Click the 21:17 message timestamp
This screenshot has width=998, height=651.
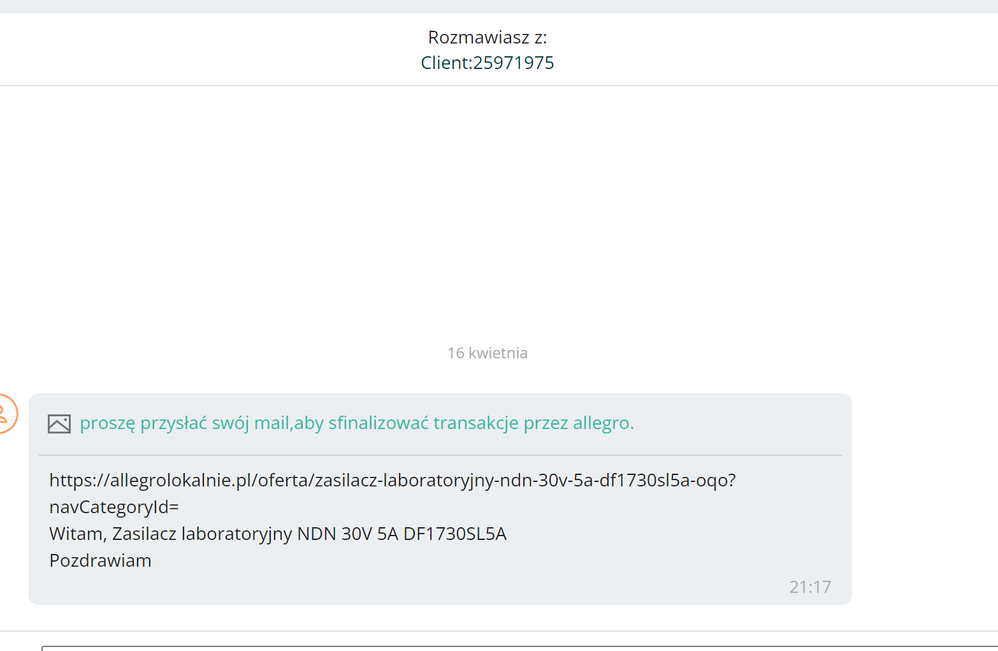(810, 587)
